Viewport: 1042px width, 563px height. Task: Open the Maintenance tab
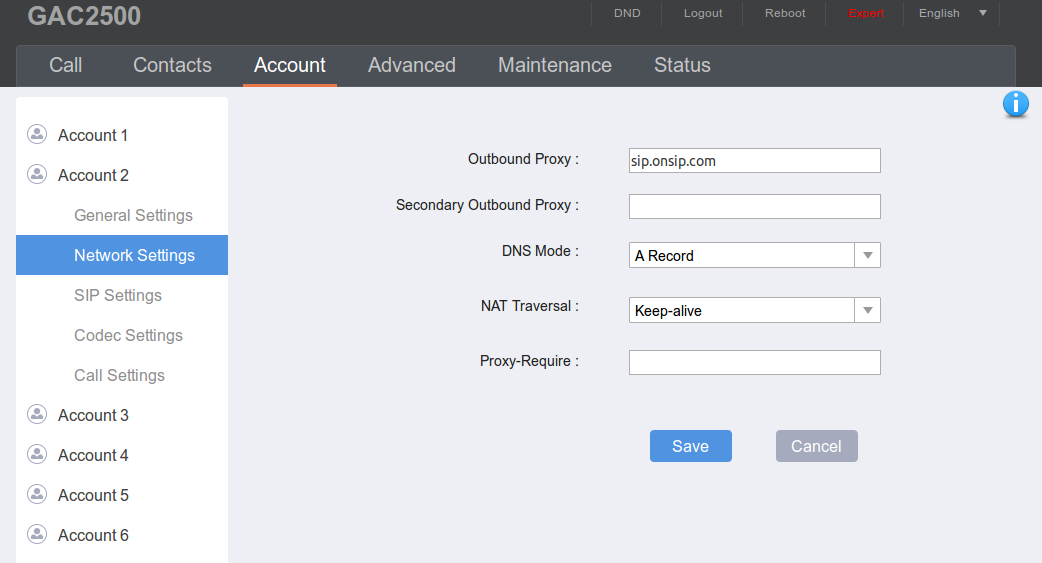coord(554,65)
